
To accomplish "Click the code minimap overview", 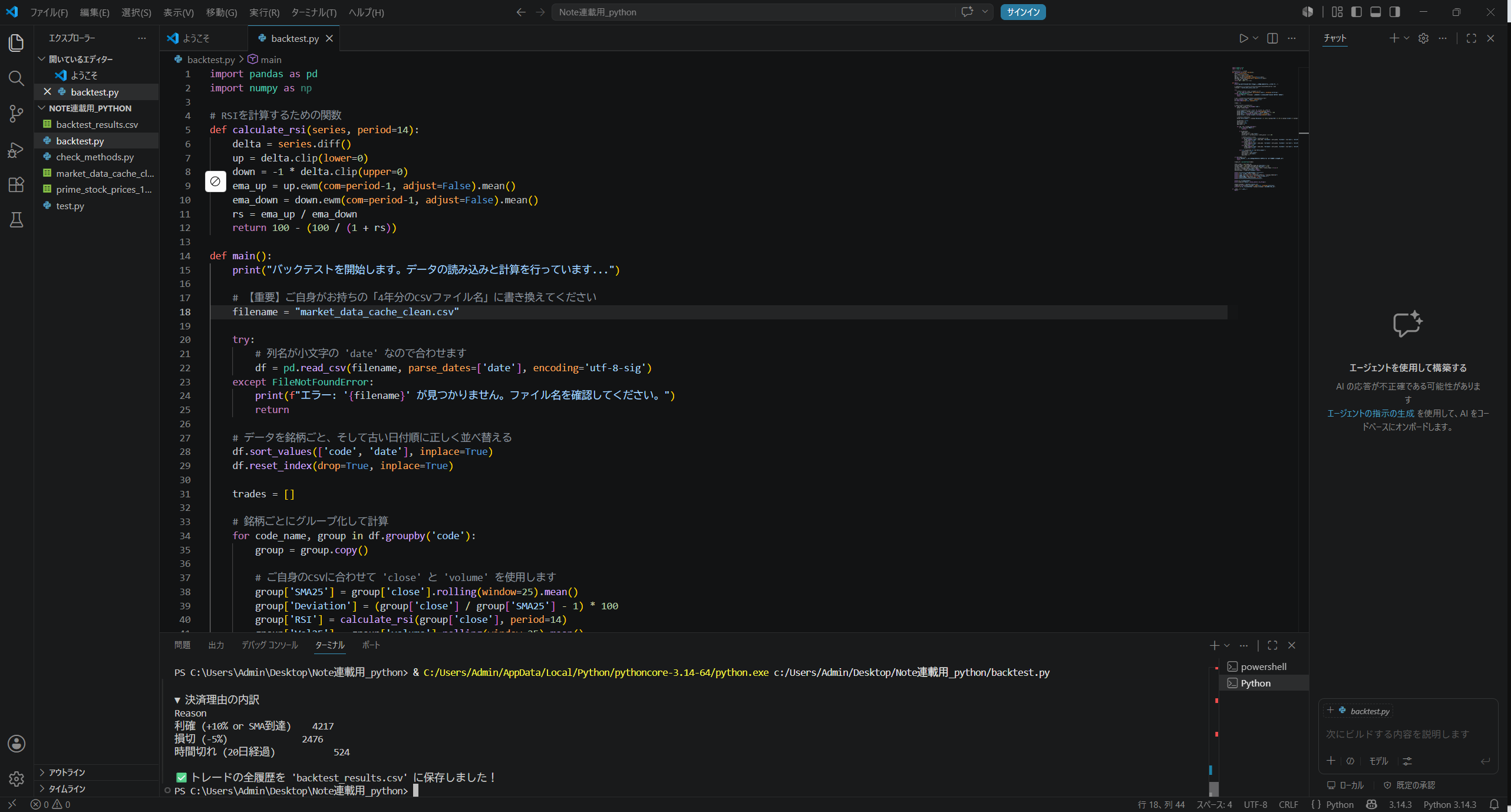I will (1264, 130).
